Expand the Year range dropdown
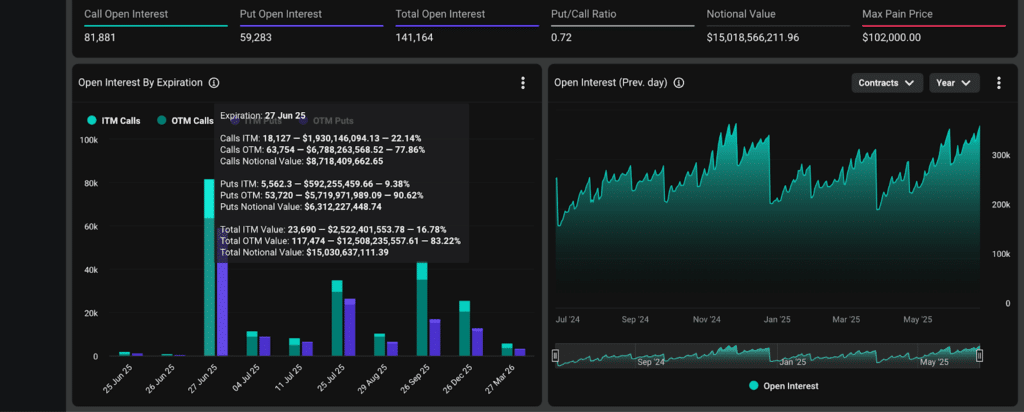This screenshot has width=1024, height=412. 954,83
